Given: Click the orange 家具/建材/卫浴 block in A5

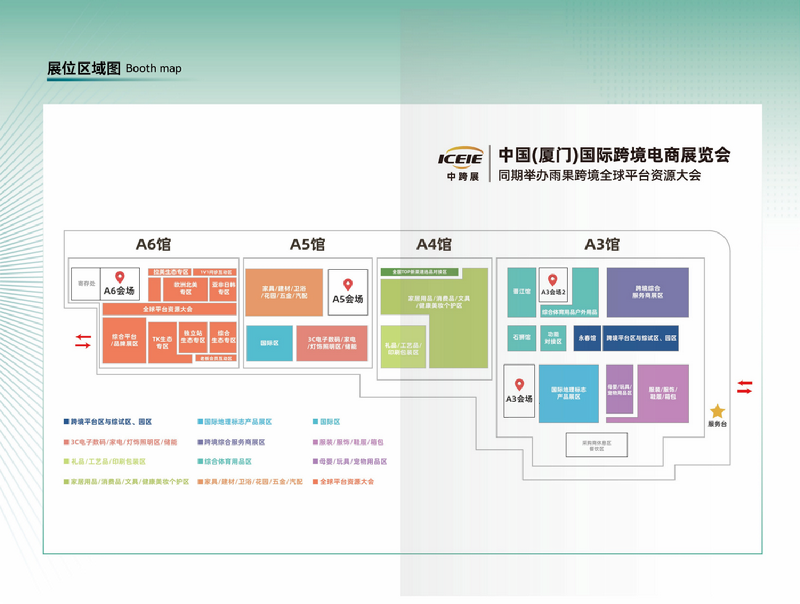Looking at the screenshot, I should click(x=284, y=292).
